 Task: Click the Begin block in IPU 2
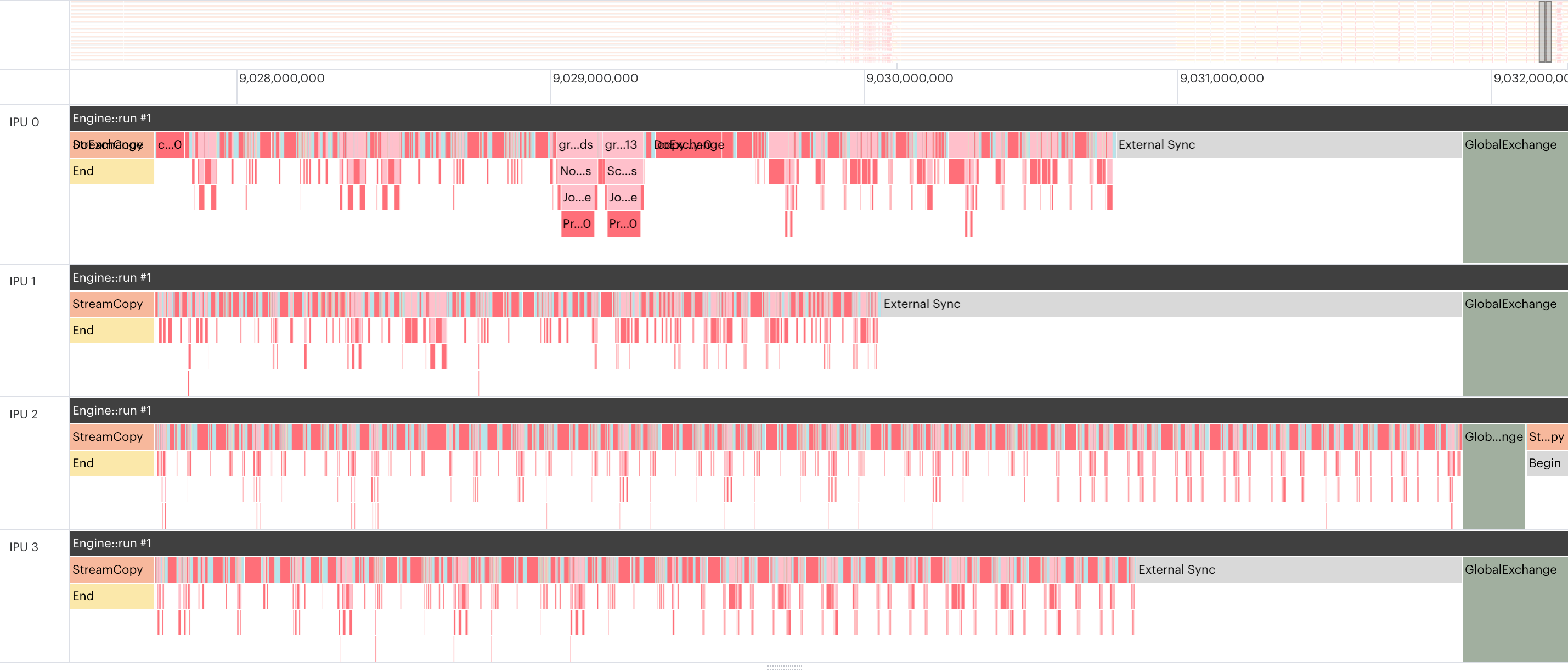click(1546, 463)
